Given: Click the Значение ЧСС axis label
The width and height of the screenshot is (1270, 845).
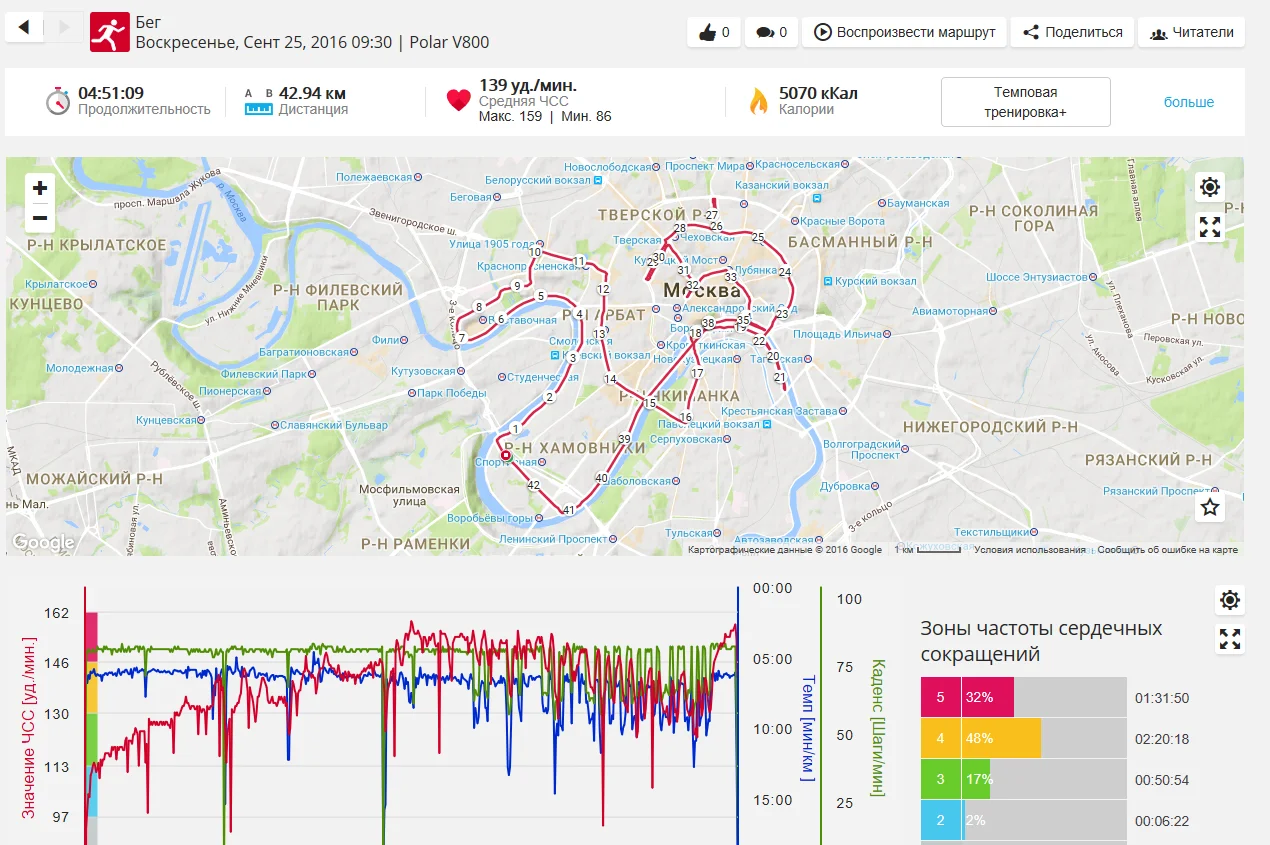Looking at the screenshot, I should point(29,727).
